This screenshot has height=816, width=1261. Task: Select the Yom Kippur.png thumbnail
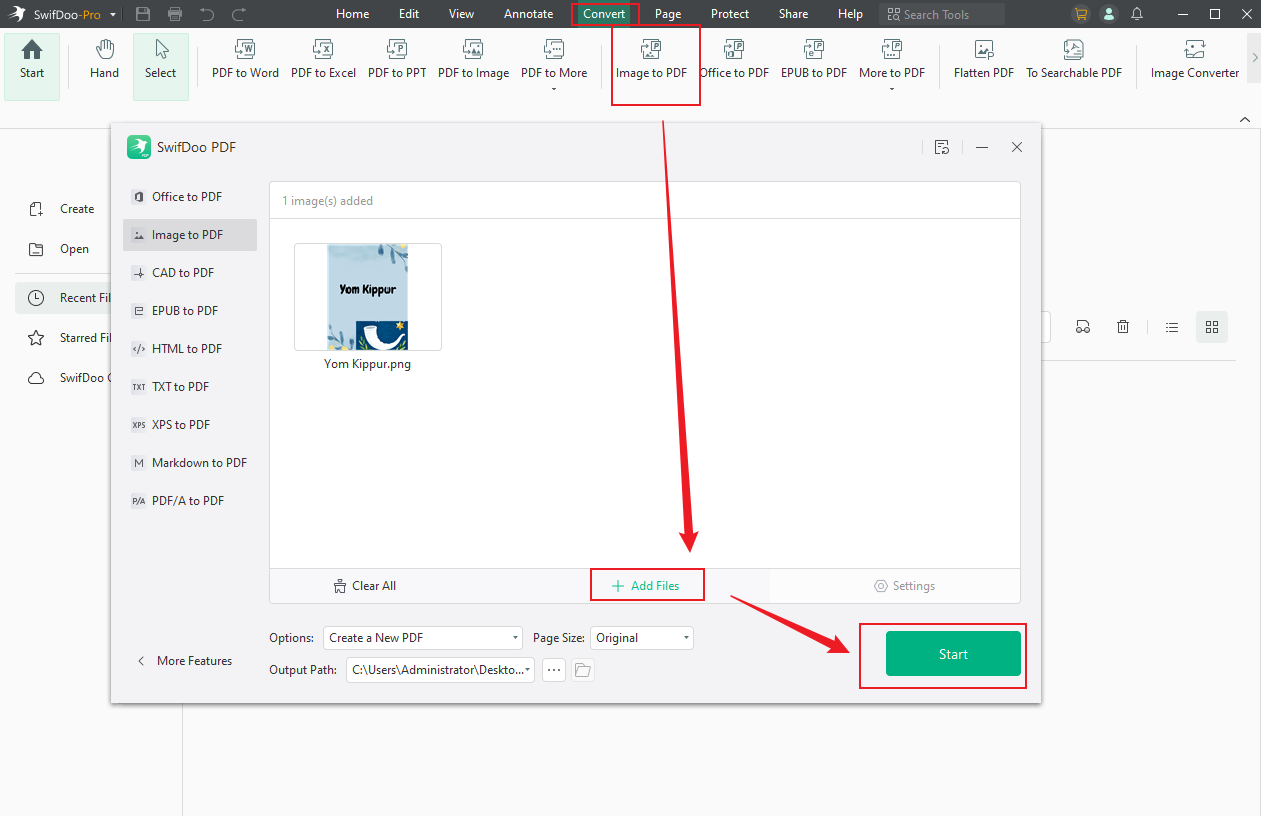point(367,296)
